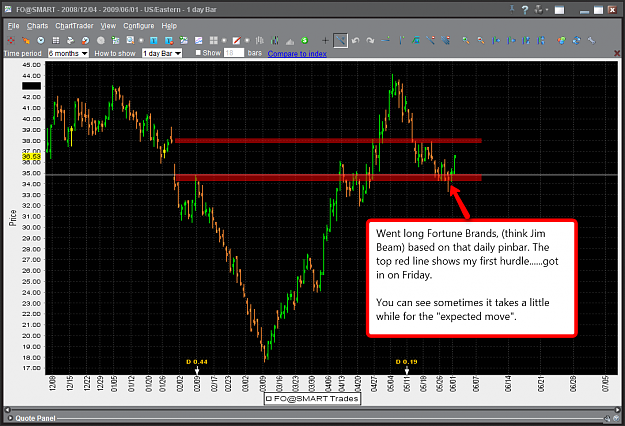Enable the Show bars checkbox

[198, 53]
